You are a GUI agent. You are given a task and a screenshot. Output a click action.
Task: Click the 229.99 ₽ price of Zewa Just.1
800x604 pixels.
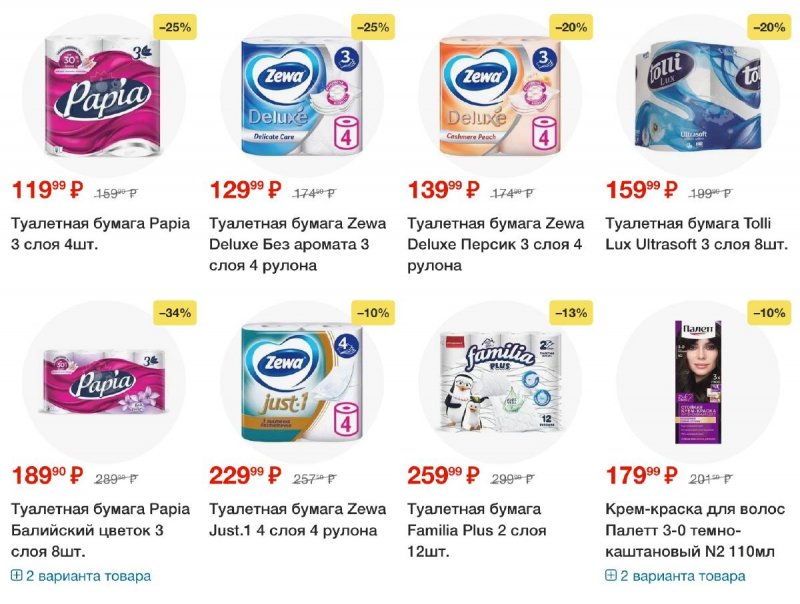[x=245, y=475]
